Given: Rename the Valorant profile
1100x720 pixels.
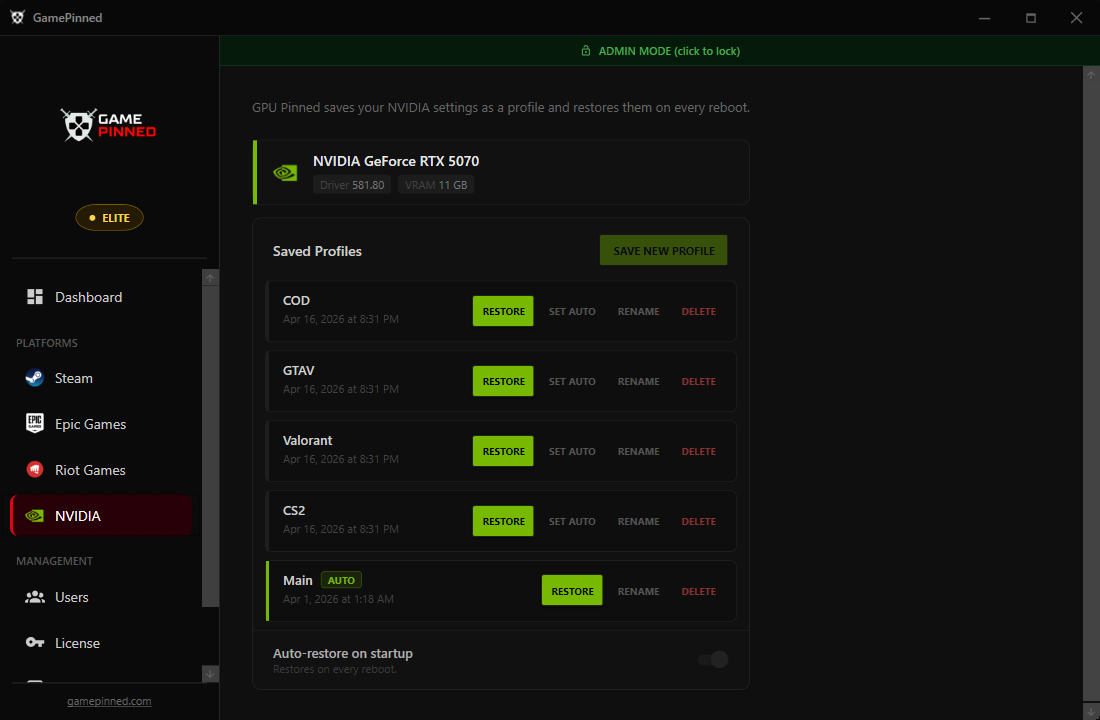Looking at the screenshot, I should tap(638, 451).
